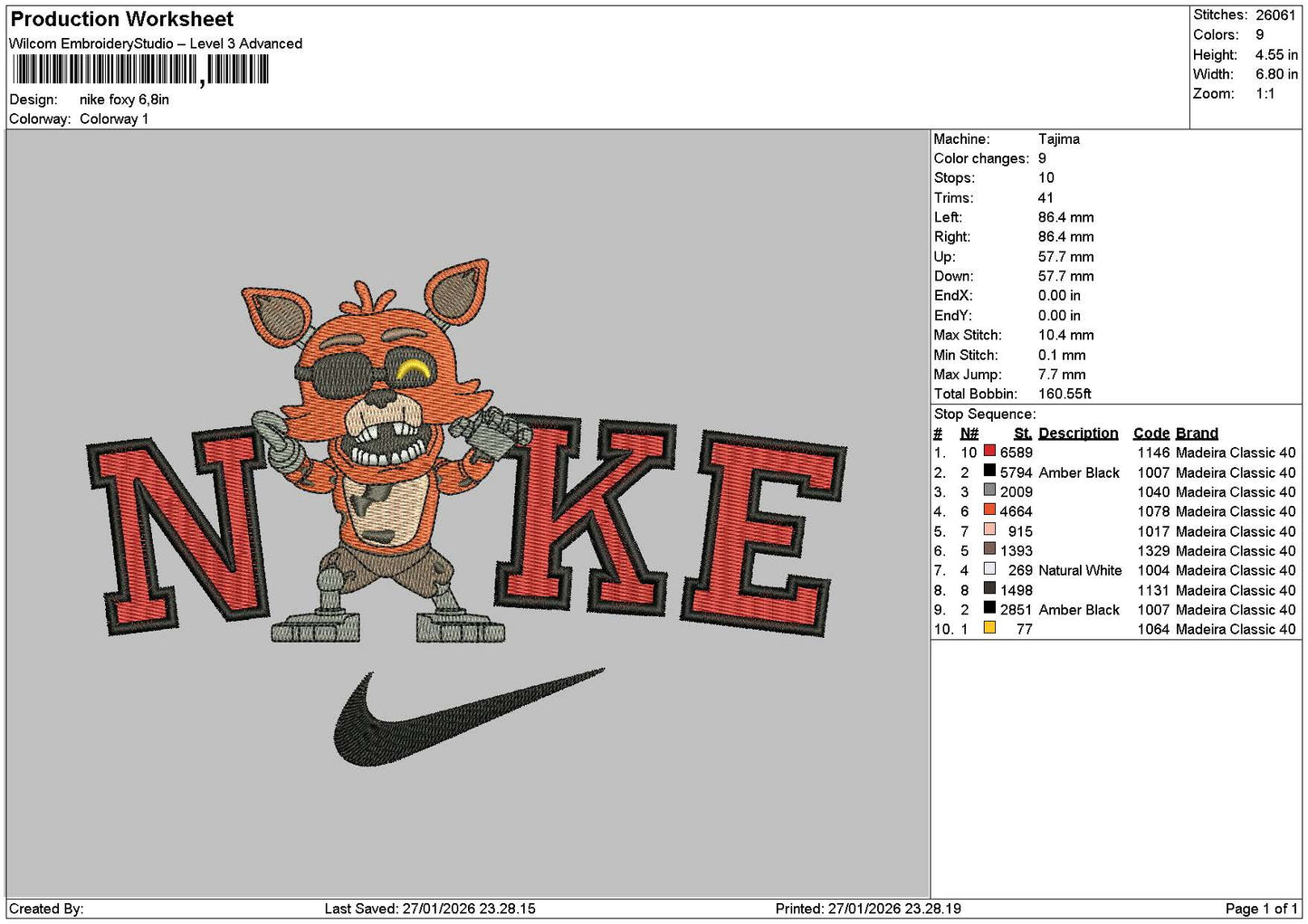Click the Max Jump value "7.7 mm"
This screenshot has height=924, width=1308.
1063,374
